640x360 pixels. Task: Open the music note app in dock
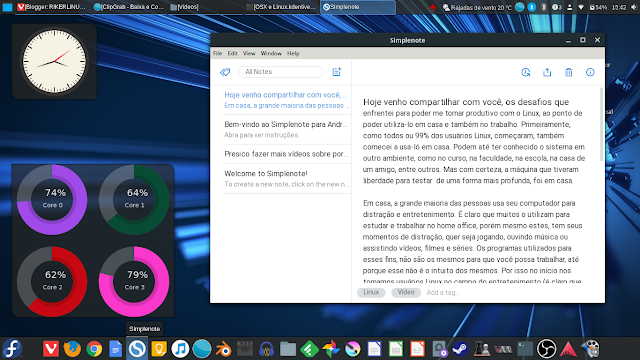coord(180,349)
